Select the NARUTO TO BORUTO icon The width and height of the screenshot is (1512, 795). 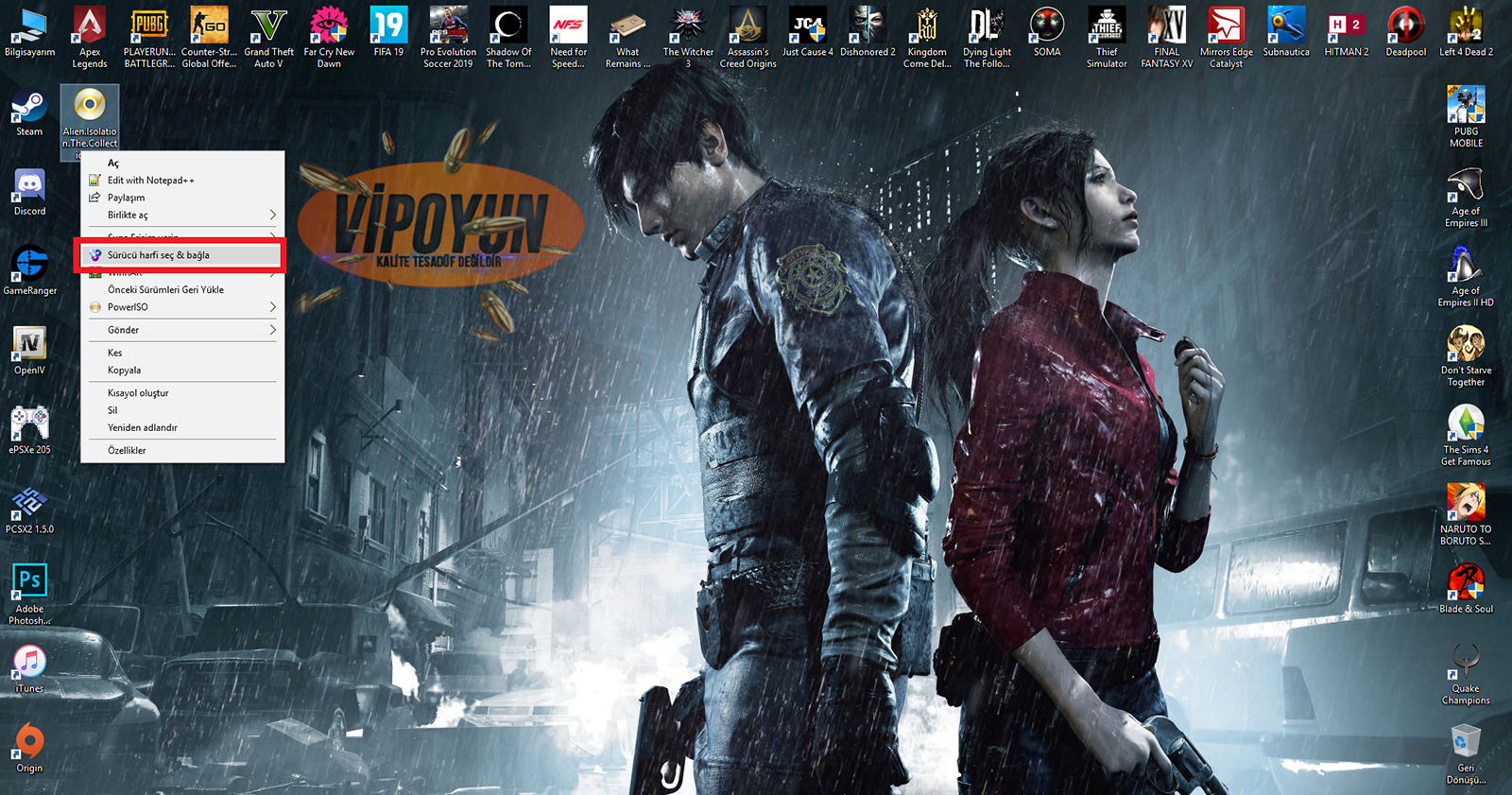[x=1466, y=515]
